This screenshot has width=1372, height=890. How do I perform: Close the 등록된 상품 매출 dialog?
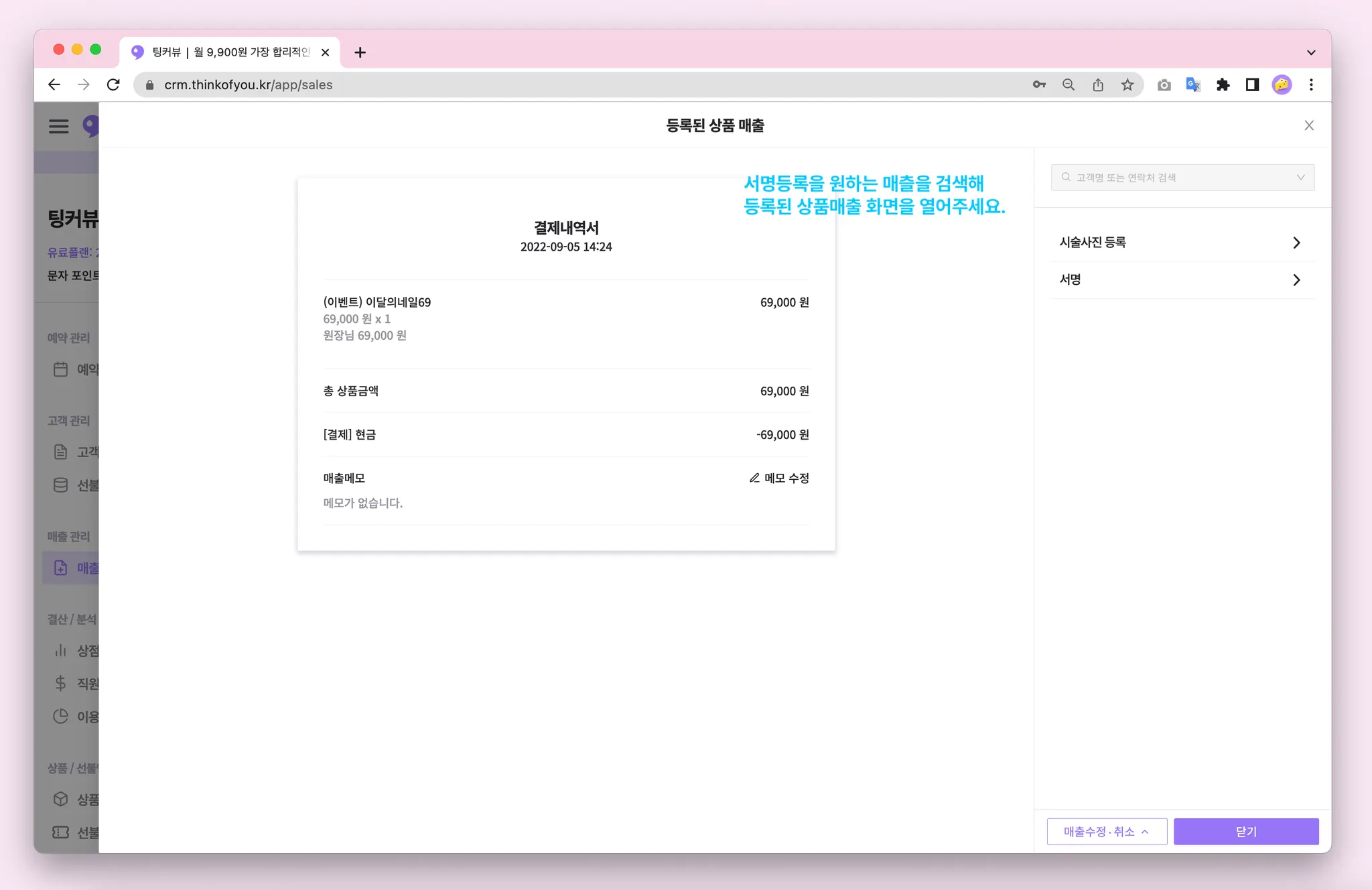coord(1308,125)
